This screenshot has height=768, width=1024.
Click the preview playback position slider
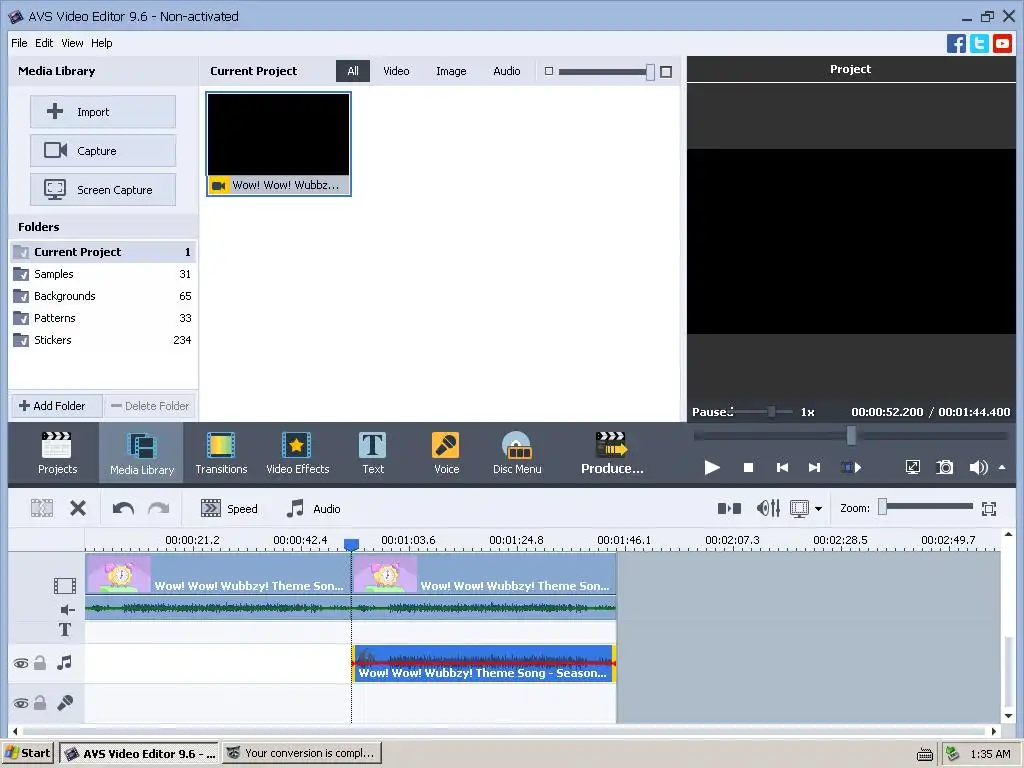[x=851, y=436]
